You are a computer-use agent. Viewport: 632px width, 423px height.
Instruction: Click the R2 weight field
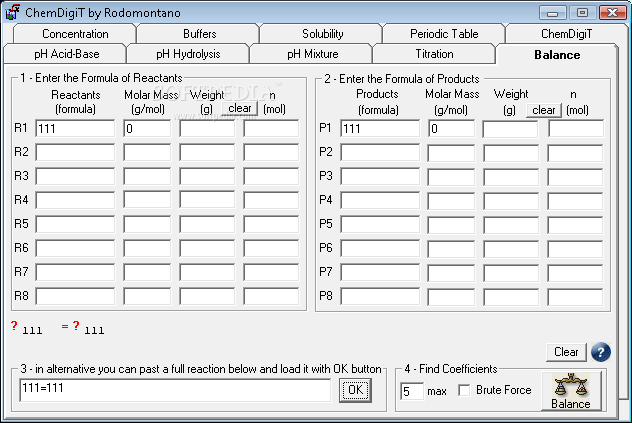[207, 152]
